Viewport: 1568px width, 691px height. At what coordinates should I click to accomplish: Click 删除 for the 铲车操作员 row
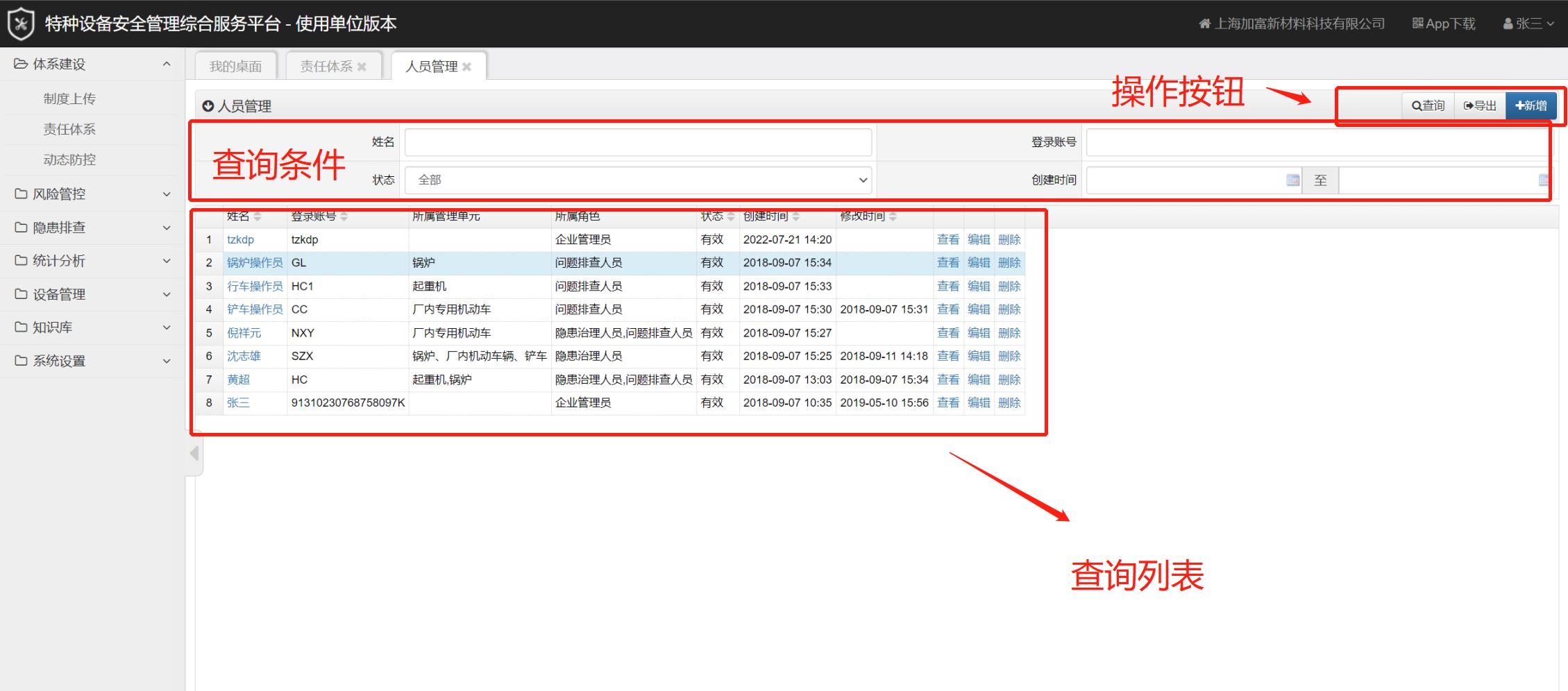pyautogui.click(x=1009, y=309)
